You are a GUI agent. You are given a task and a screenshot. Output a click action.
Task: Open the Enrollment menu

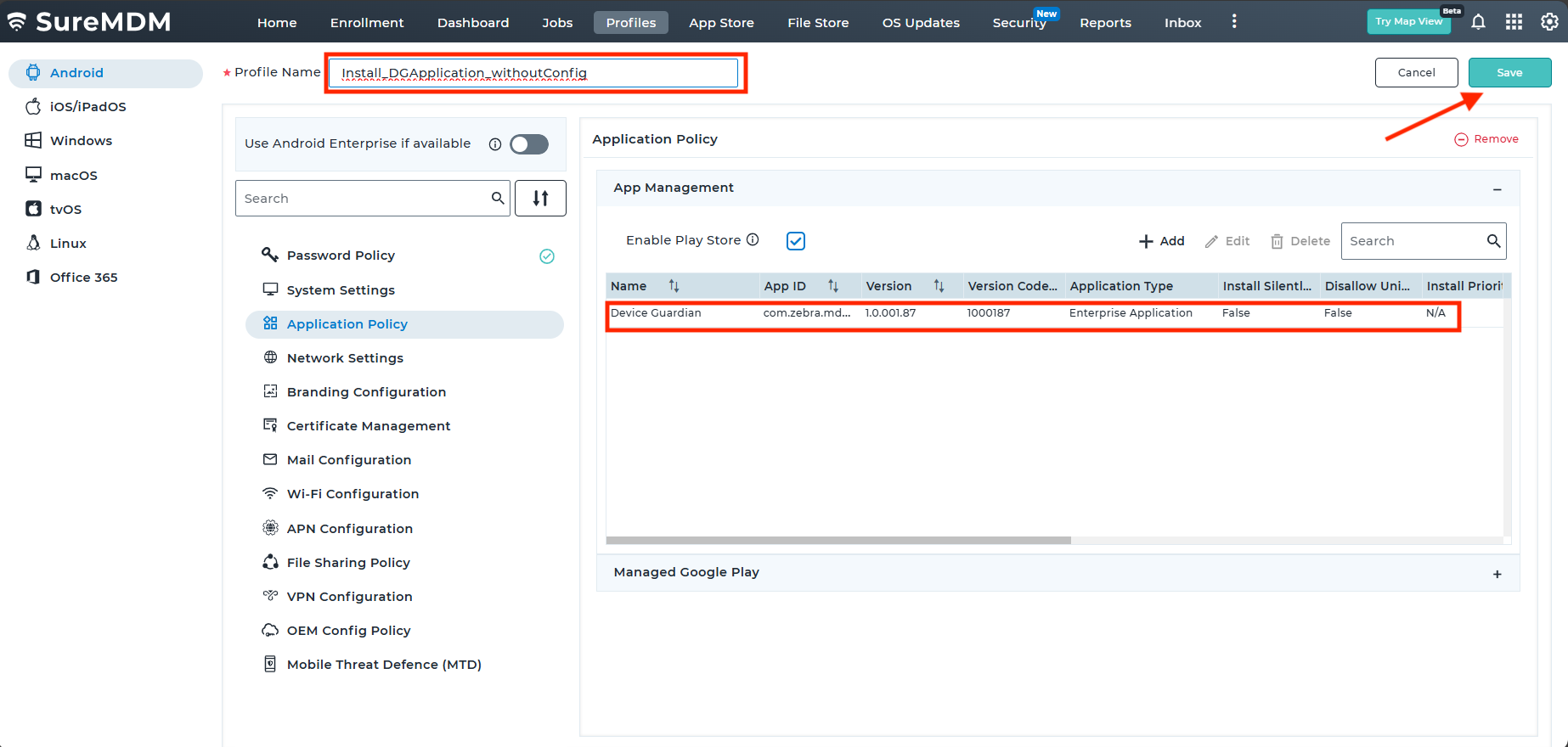click(367, 23)
